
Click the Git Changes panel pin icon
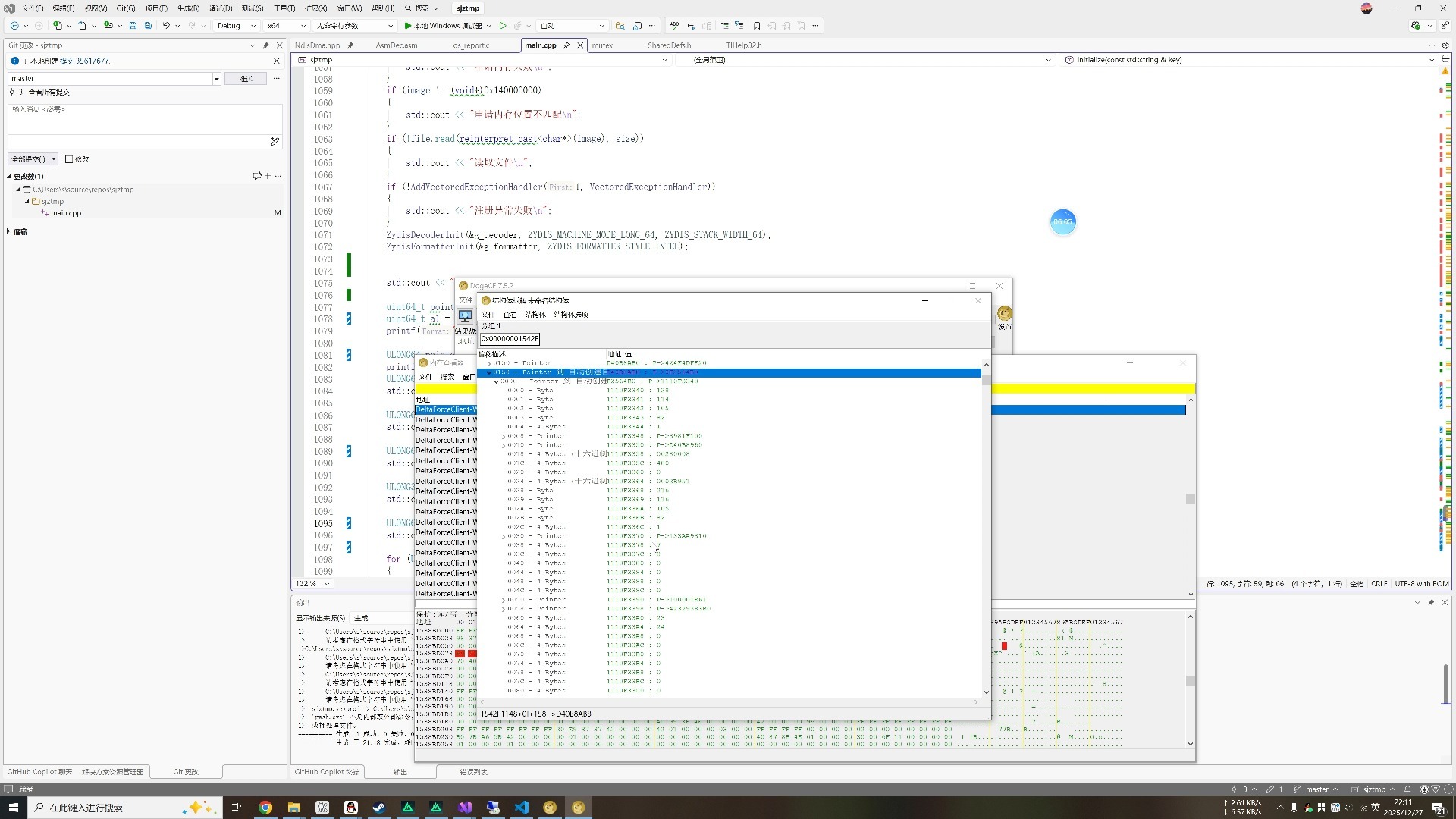coord(265,45)
